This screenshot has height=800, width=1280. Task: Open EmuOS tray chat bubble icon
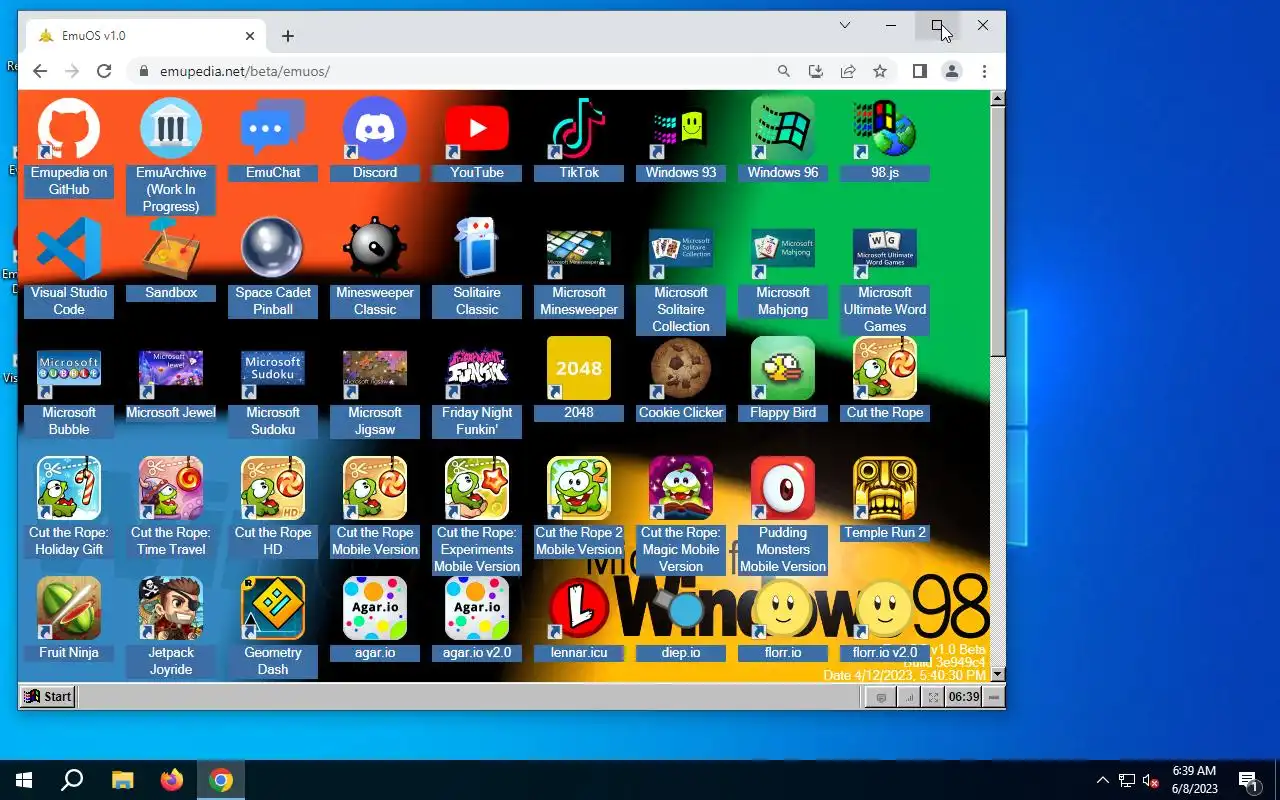click(x=881, y=697)
